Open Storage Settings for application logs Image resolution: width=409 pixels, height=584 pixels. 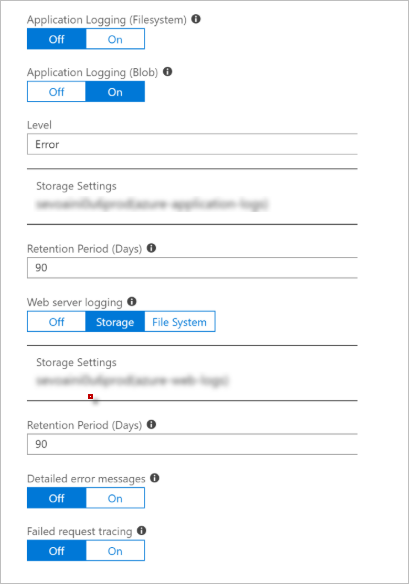(192, 196)
